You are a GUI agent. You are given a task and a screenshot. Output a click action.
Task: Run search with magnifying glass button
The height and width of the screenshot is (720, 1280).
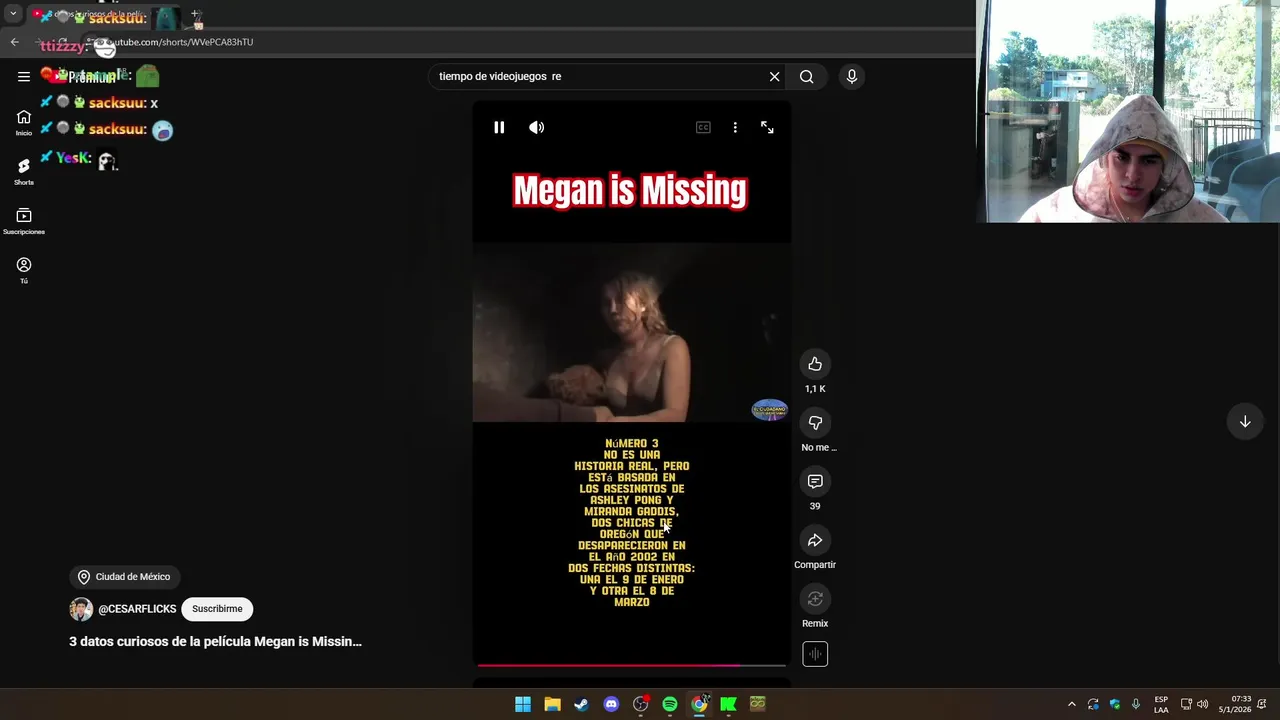pos(807,77)
